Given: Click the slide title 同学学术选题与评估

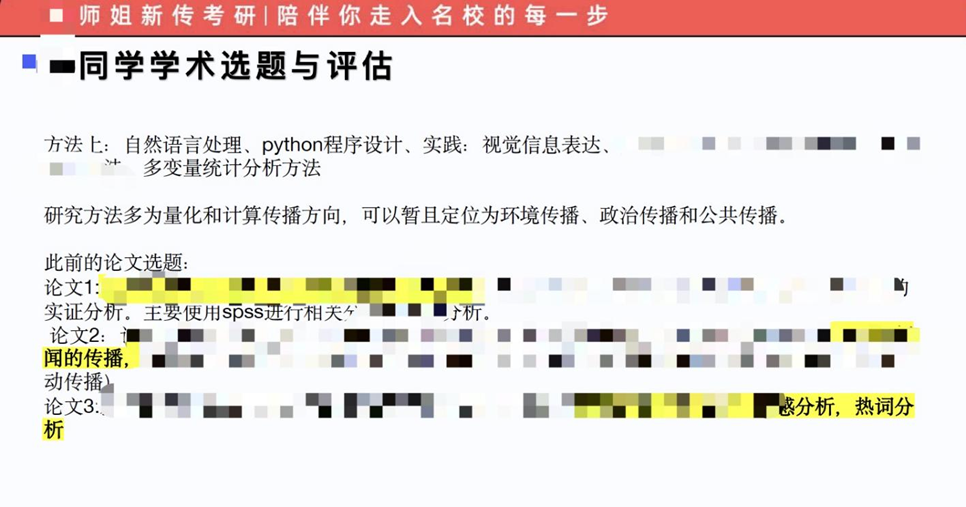Looking at the screenshot, I should [x=235, y=66].
